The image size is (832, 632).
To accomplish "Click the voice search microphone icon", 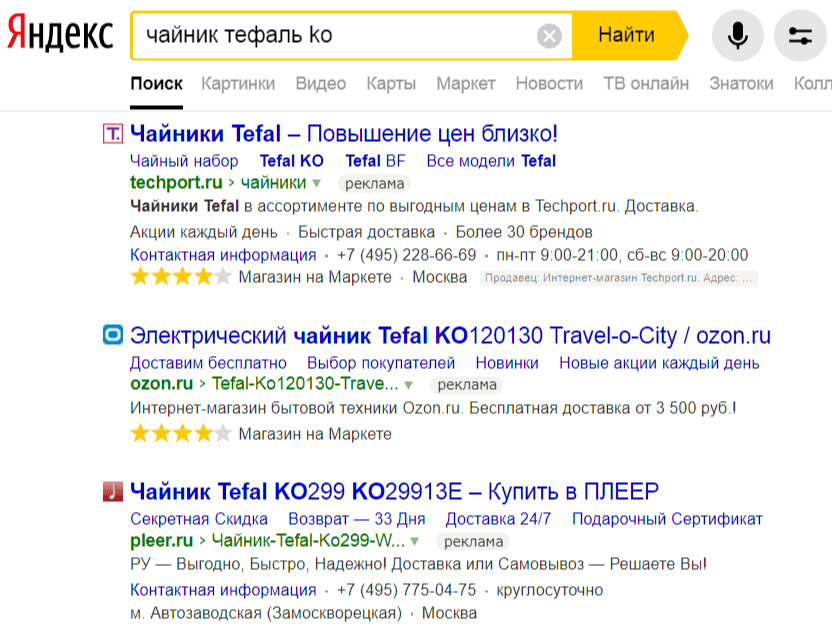I will click(x=737, y=34).
